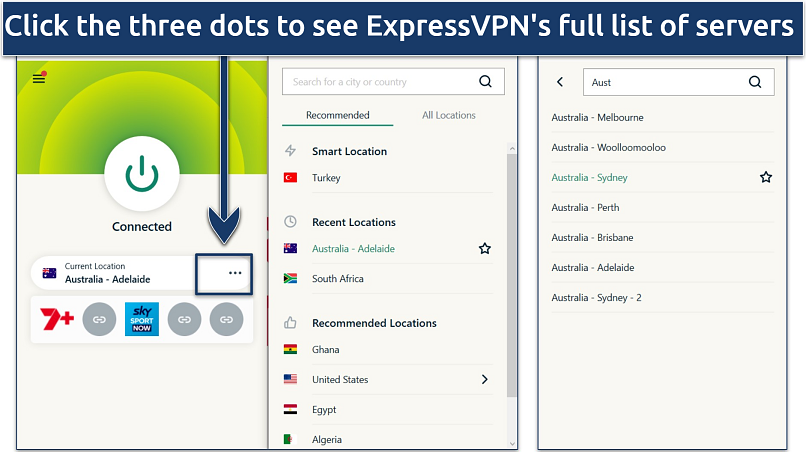
Task: Open the last link shortcut in row
Action: click(227, 319)
